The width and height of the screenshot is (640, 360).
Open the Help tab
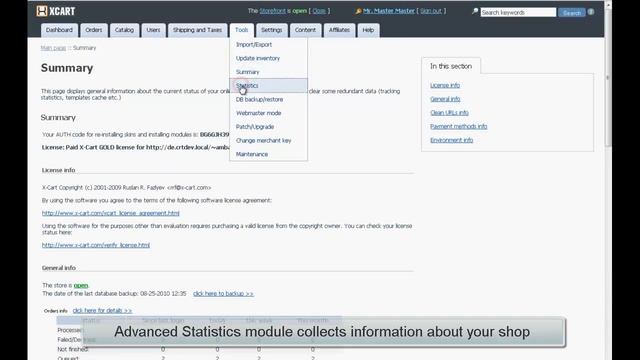[x=368, y=30]
